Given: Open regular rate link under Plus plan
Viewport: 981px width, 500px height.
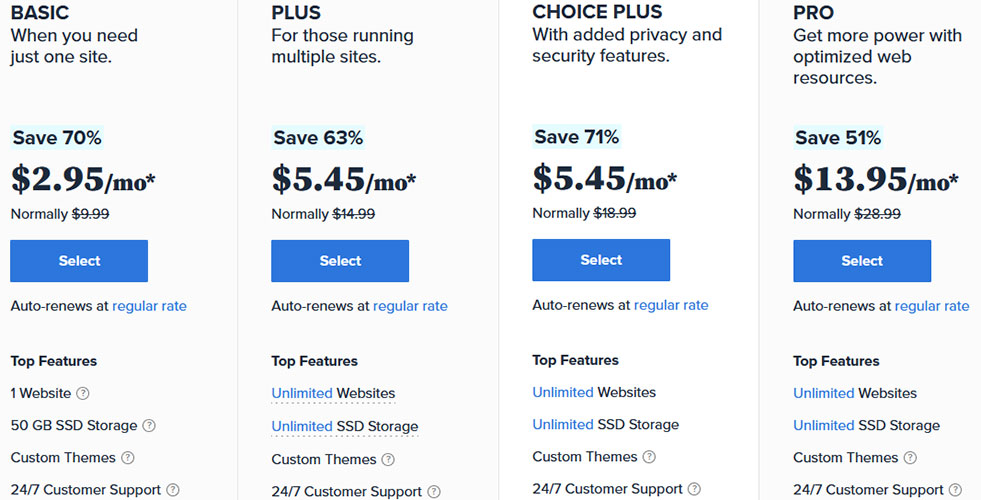Looking at the screenshot, I should [x=410, y=306].
